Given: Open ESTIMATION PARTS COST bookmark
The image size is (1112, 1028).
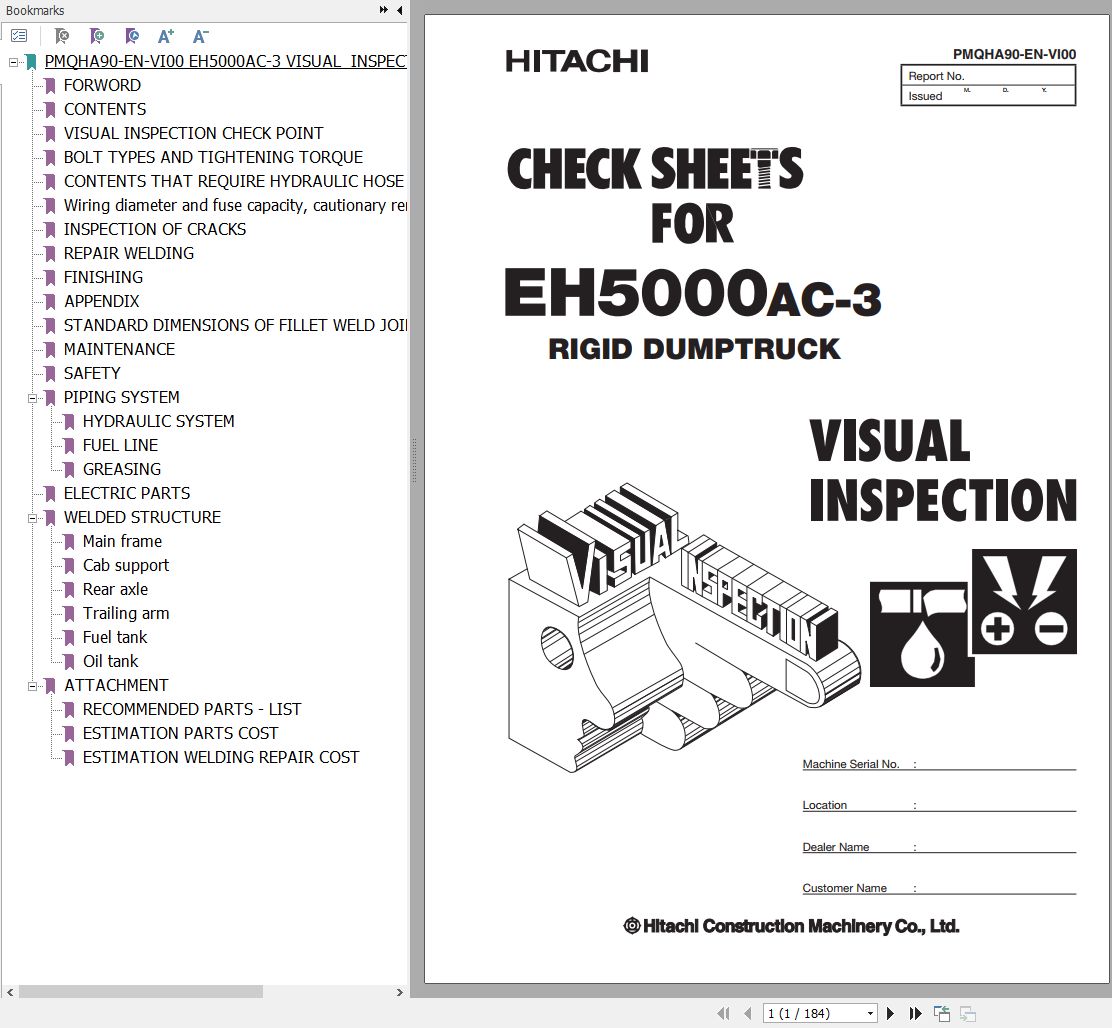Looking at the screenshot, I should 180,734.
